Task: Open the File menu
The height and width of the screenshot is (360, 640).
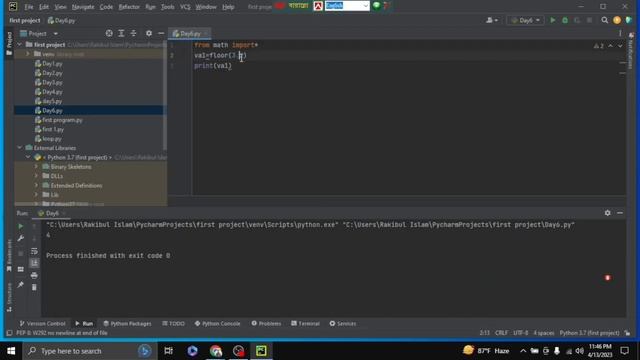Action: [29, 7]
